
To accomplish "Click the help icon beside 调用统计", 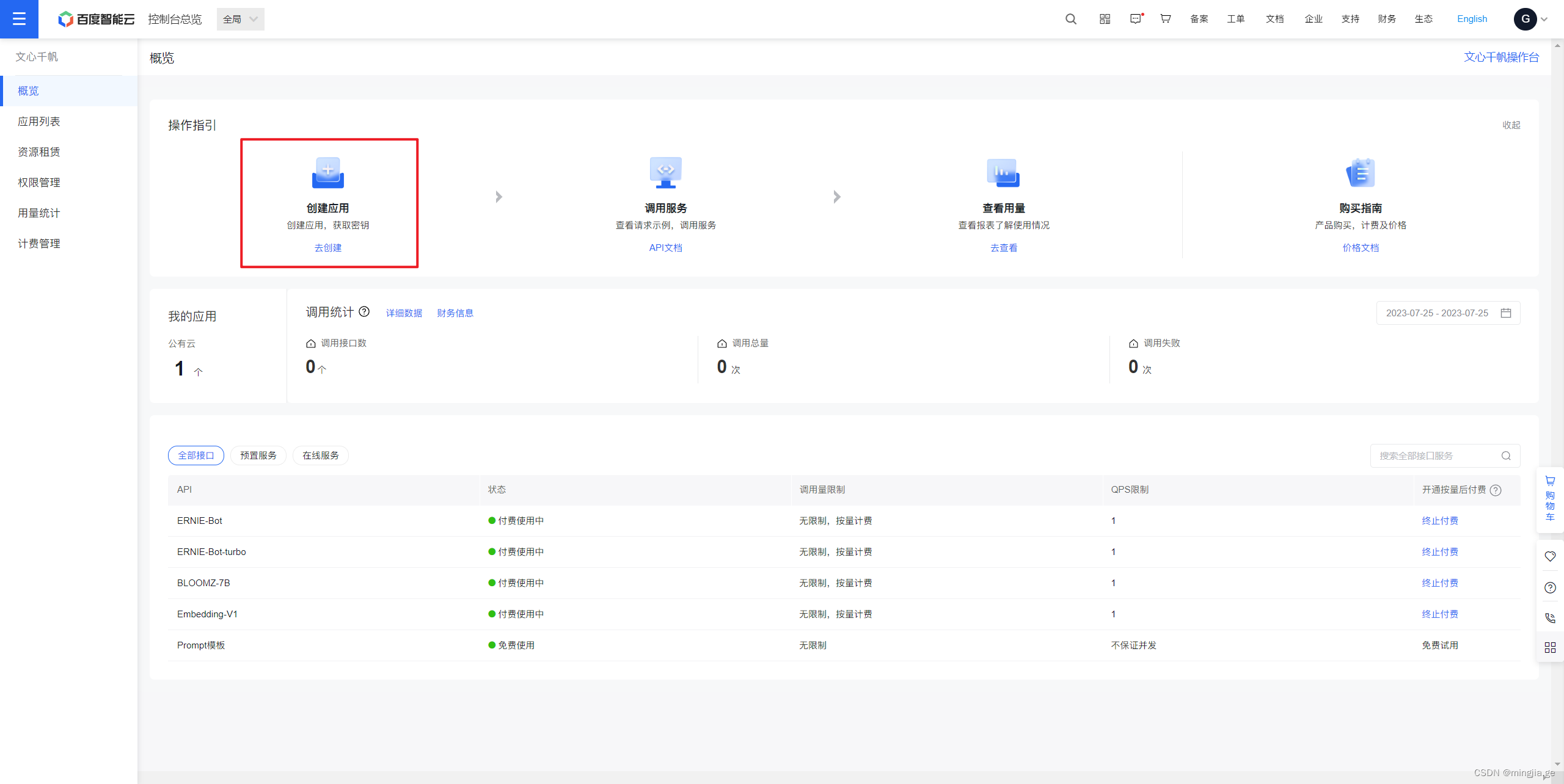I will (x=364, y=311).
